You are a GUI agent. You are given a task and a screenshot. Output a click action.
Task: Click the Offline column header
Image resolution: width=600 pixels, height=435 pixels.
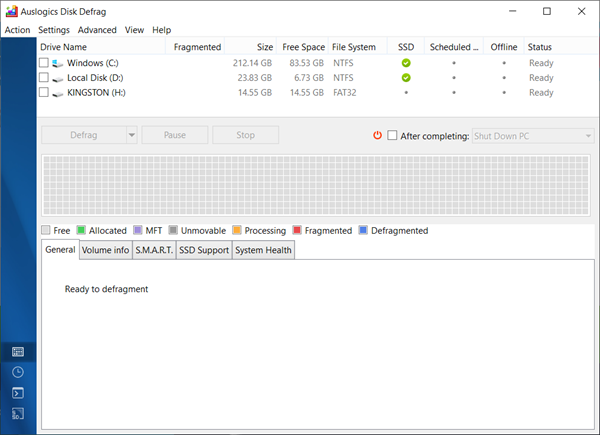click(504, 47)
